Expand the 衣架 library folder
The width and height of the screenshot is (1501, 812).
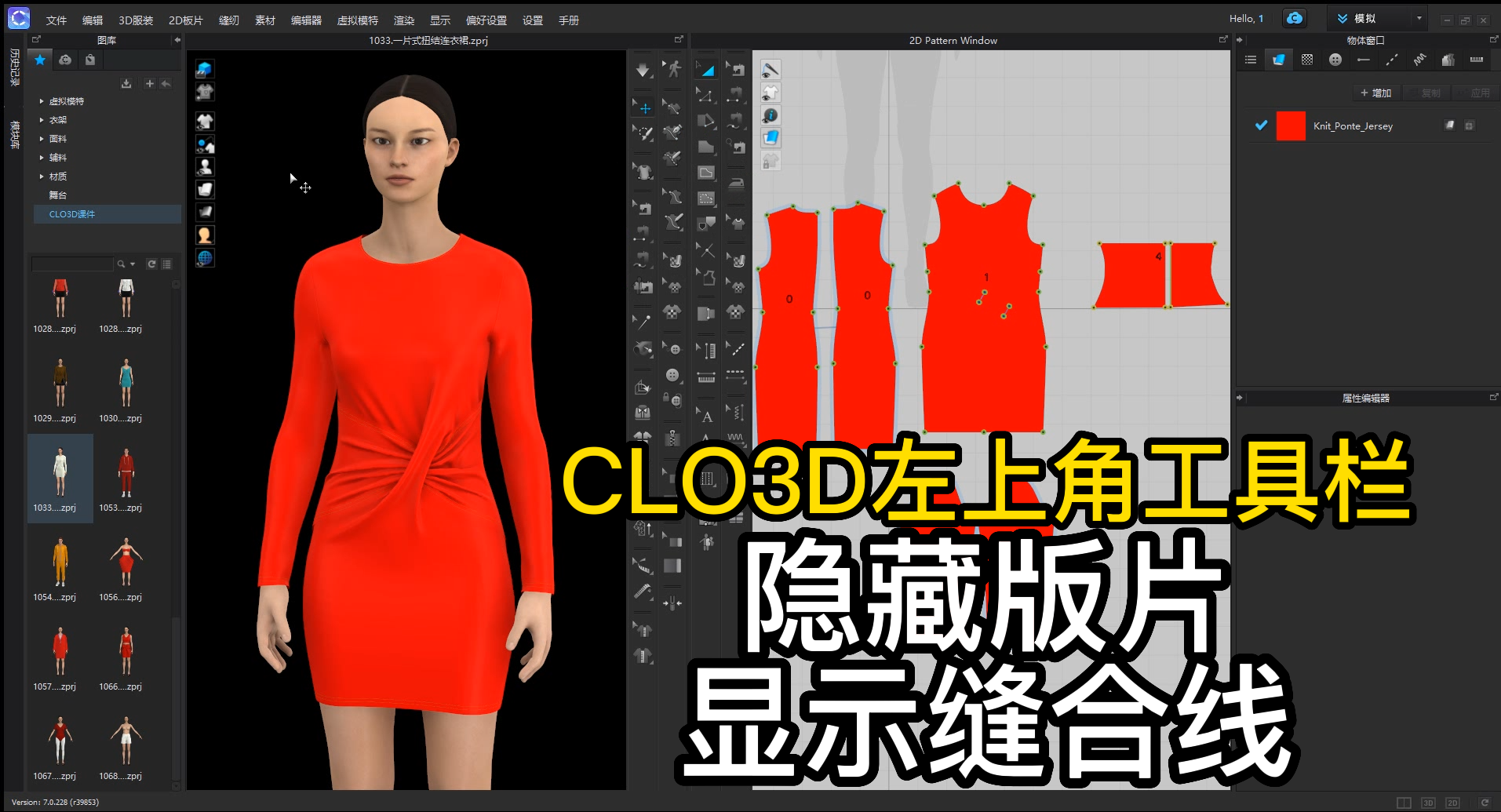[x=42, y=120]
